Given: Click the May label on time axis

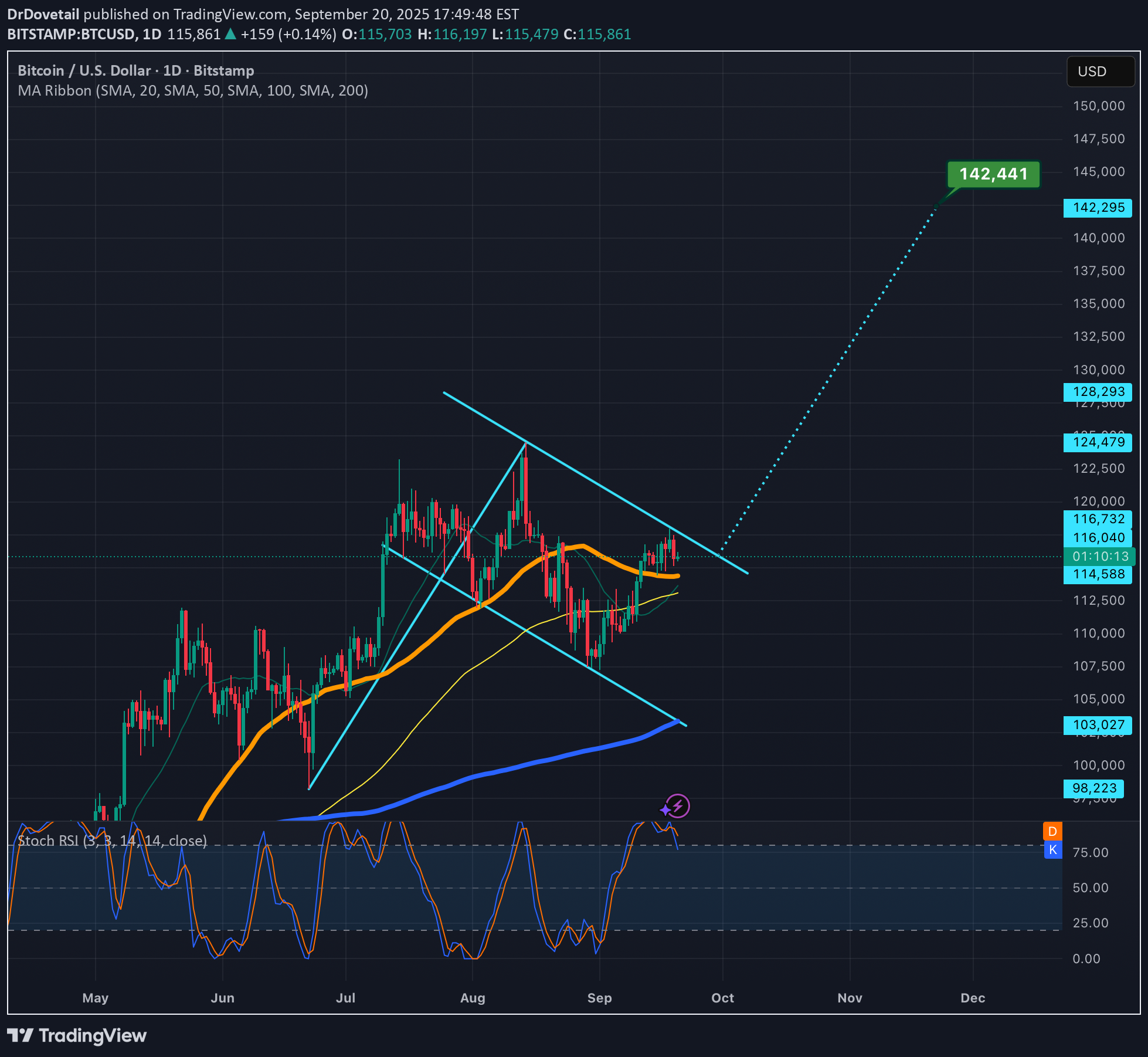Looking at the screenshot, I should tap(96, 998).
